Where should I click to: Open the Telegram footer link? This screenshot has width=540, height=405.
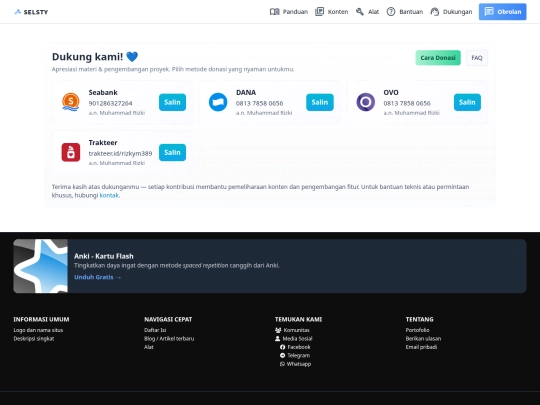(x=299, y=355)
